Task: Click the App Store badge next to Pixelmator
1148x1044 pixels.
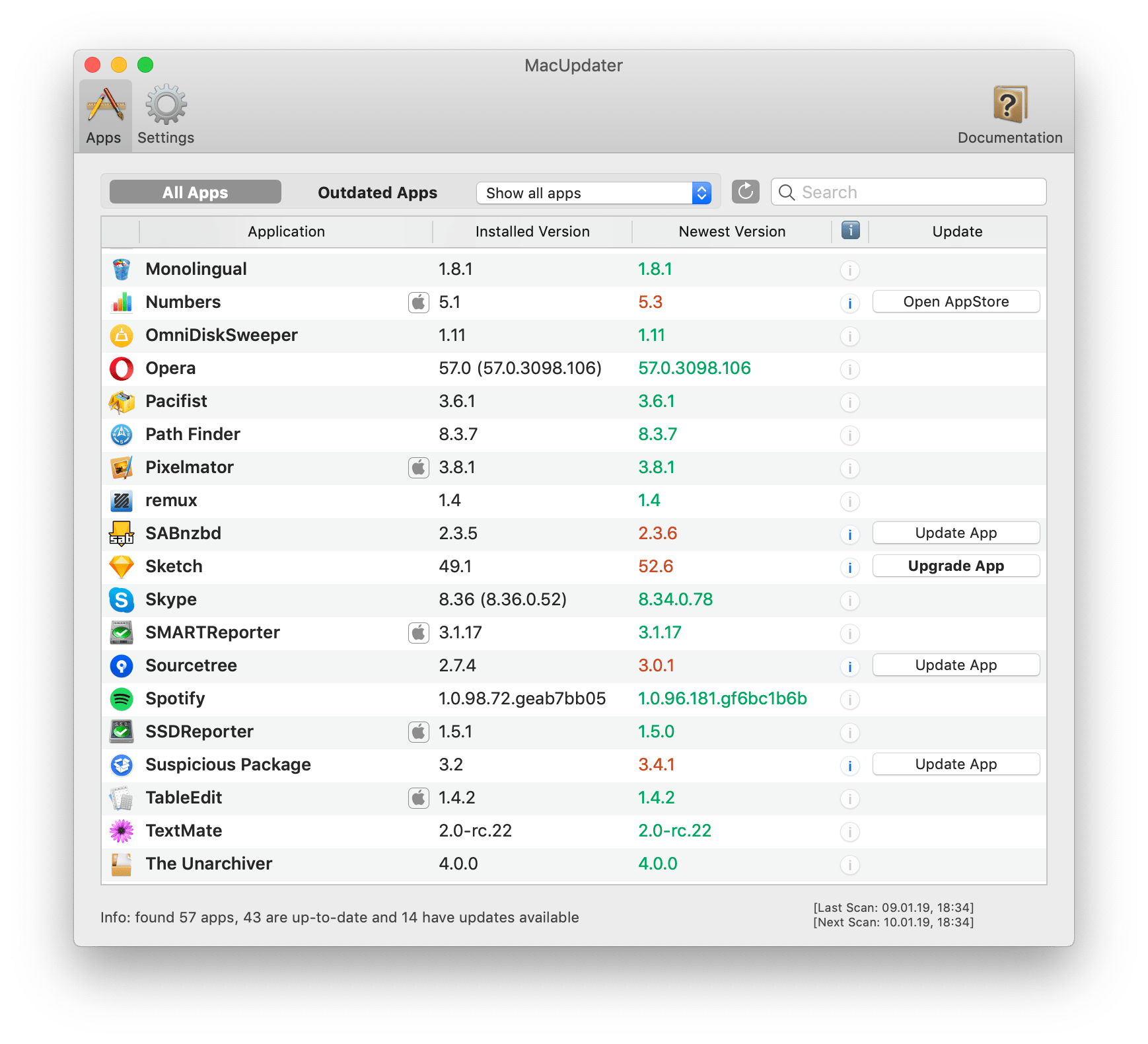Action: (x=419, y=468)
